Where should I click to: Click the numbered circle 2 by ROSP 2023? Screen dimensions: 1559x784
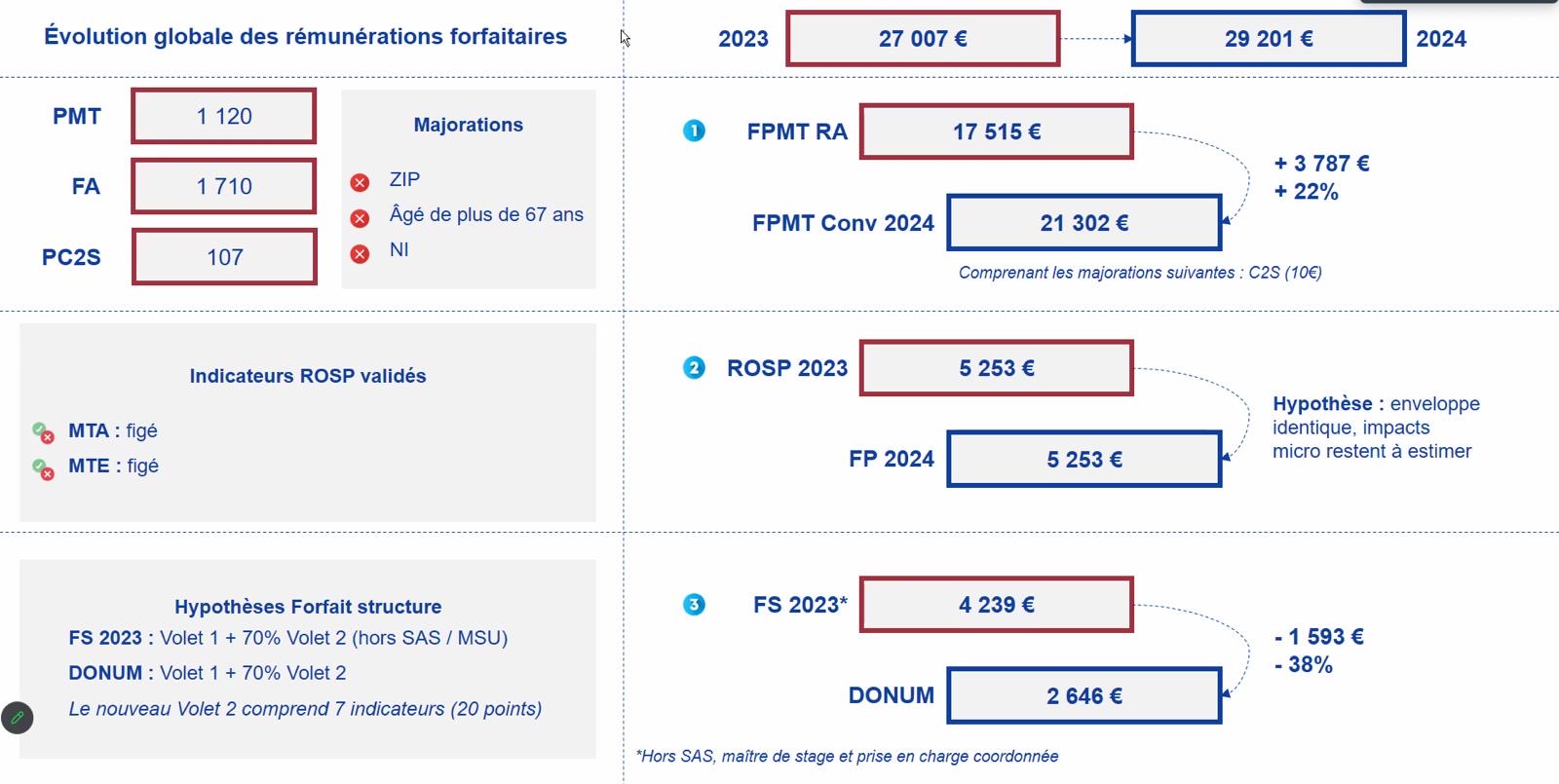694,367
